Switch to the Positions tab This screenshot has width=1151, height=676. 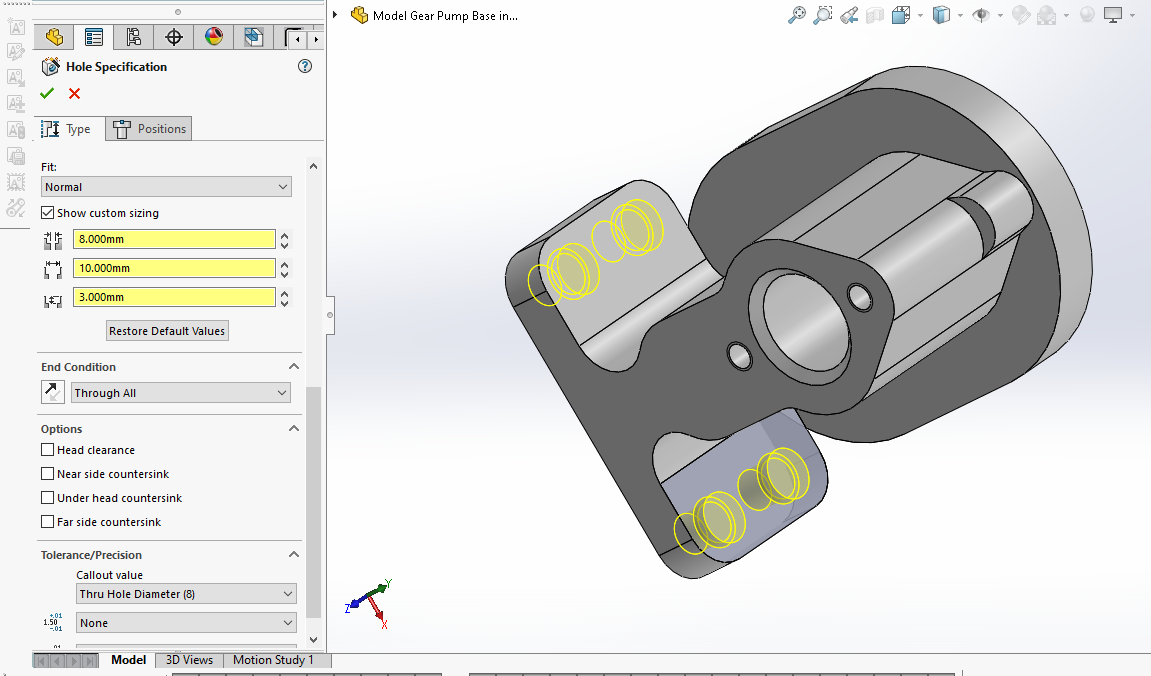149,129
